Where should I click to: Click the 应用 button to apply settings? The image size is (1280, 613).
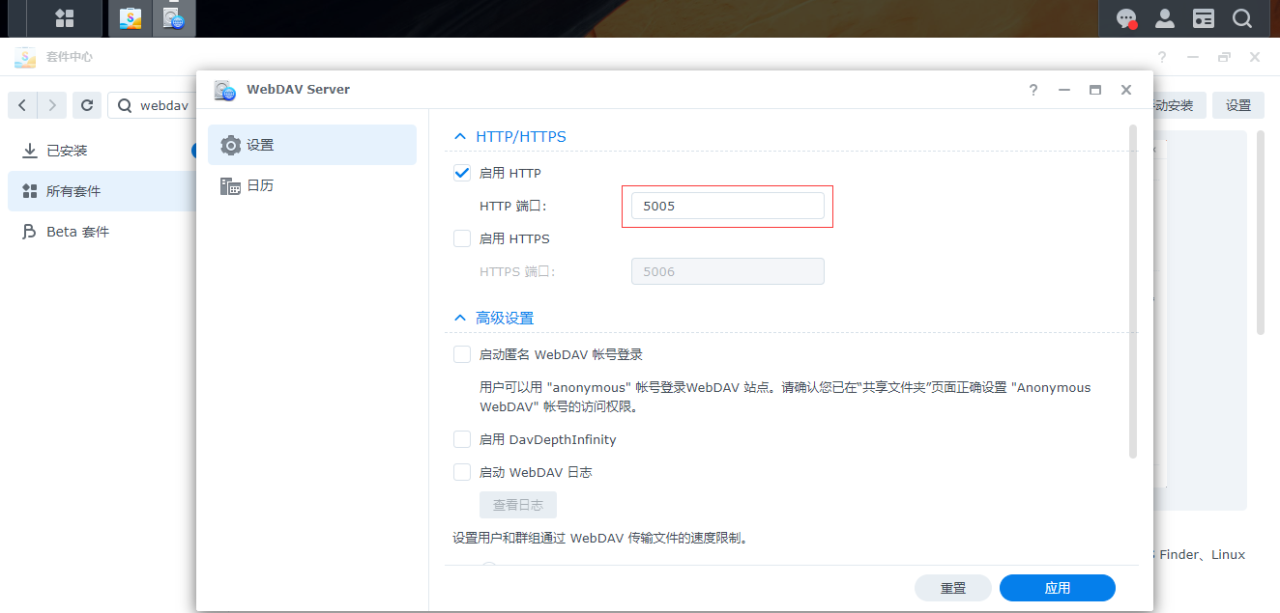[1056, 587]
